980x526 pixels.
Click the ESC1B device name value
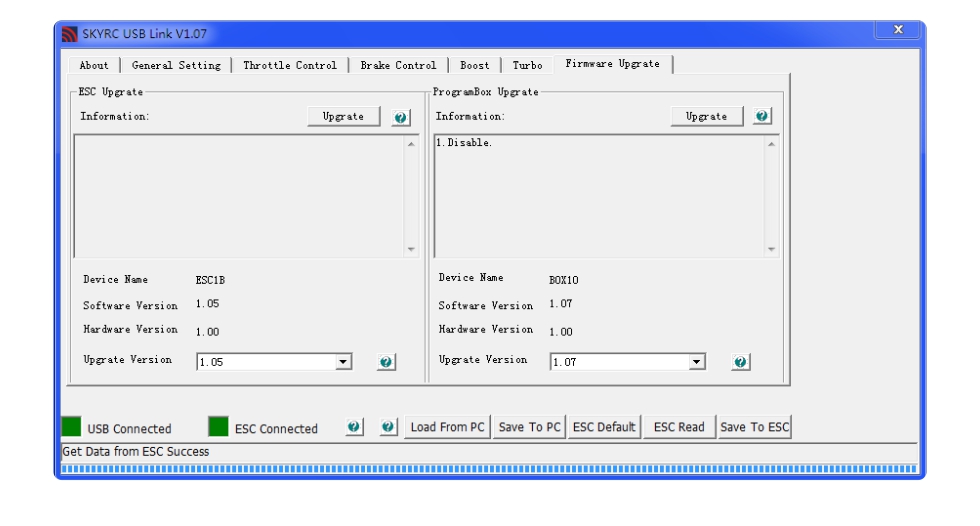[210, 280]
